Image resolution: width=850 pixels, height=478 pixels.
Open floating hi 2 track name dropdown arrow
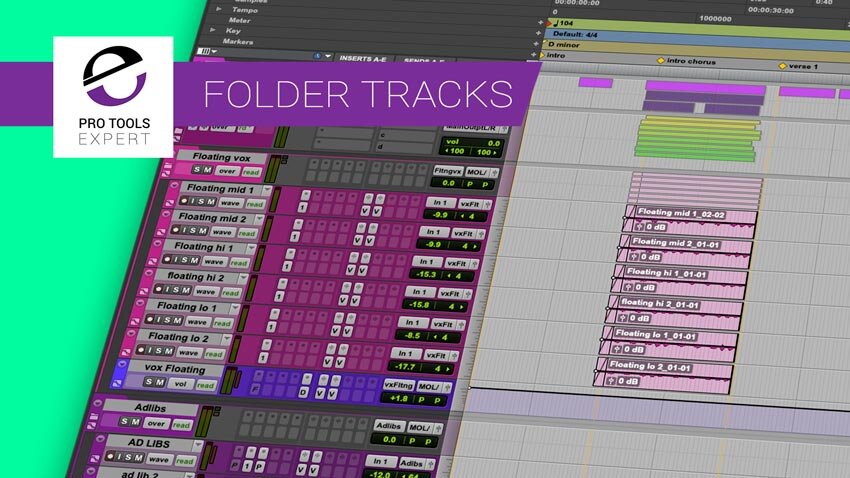pyautogui.click(x=243, y=278)
